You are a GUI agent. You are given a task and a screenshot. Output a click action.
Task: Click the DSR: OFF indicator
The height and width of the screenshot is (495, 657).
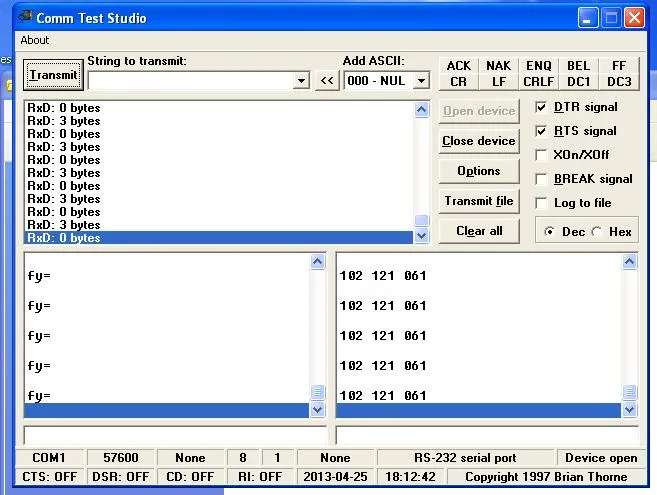point(121,477)
